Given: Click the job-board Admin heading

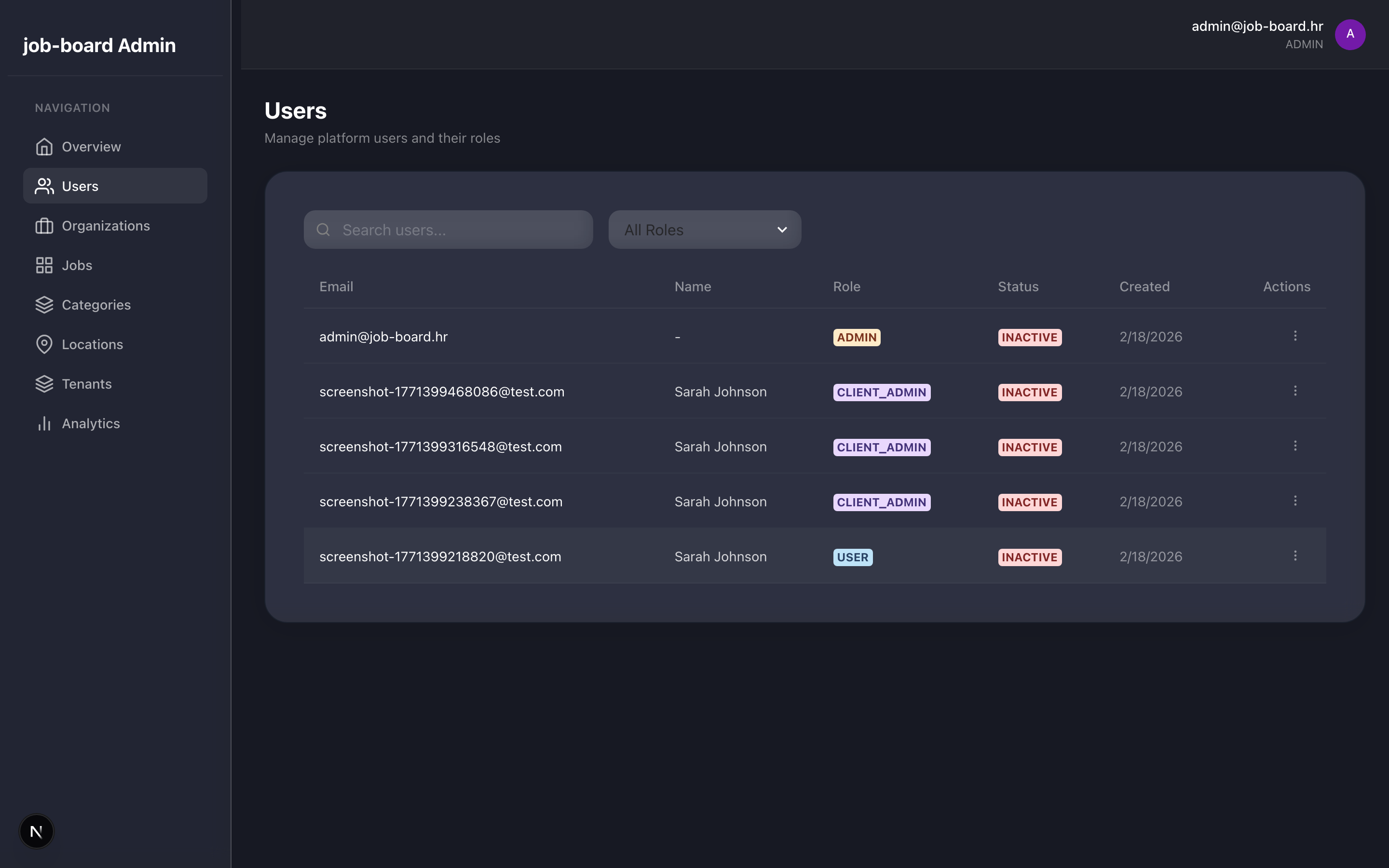Looking at the screenshot, I should pyautogui.click(x=99, y=45).
